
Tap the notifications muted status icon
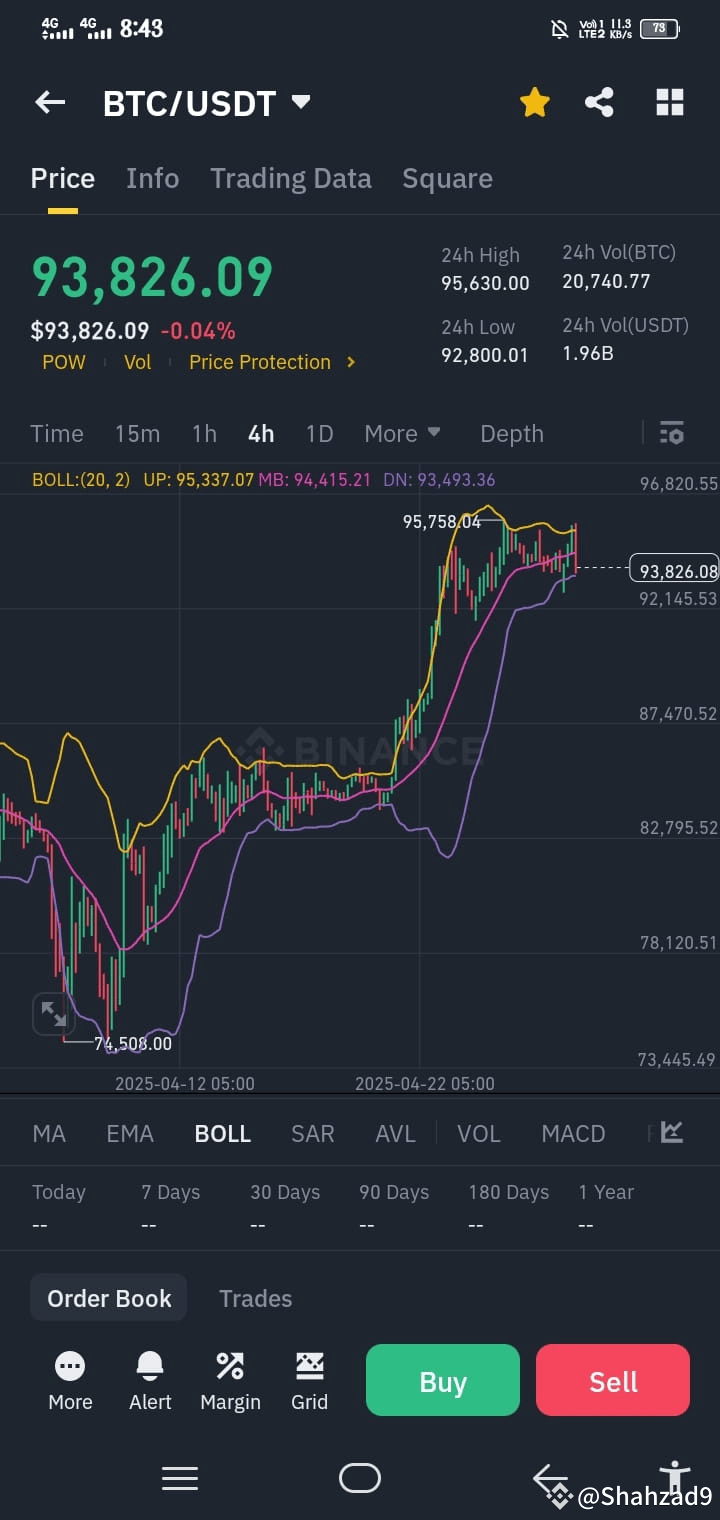point(560,29)
